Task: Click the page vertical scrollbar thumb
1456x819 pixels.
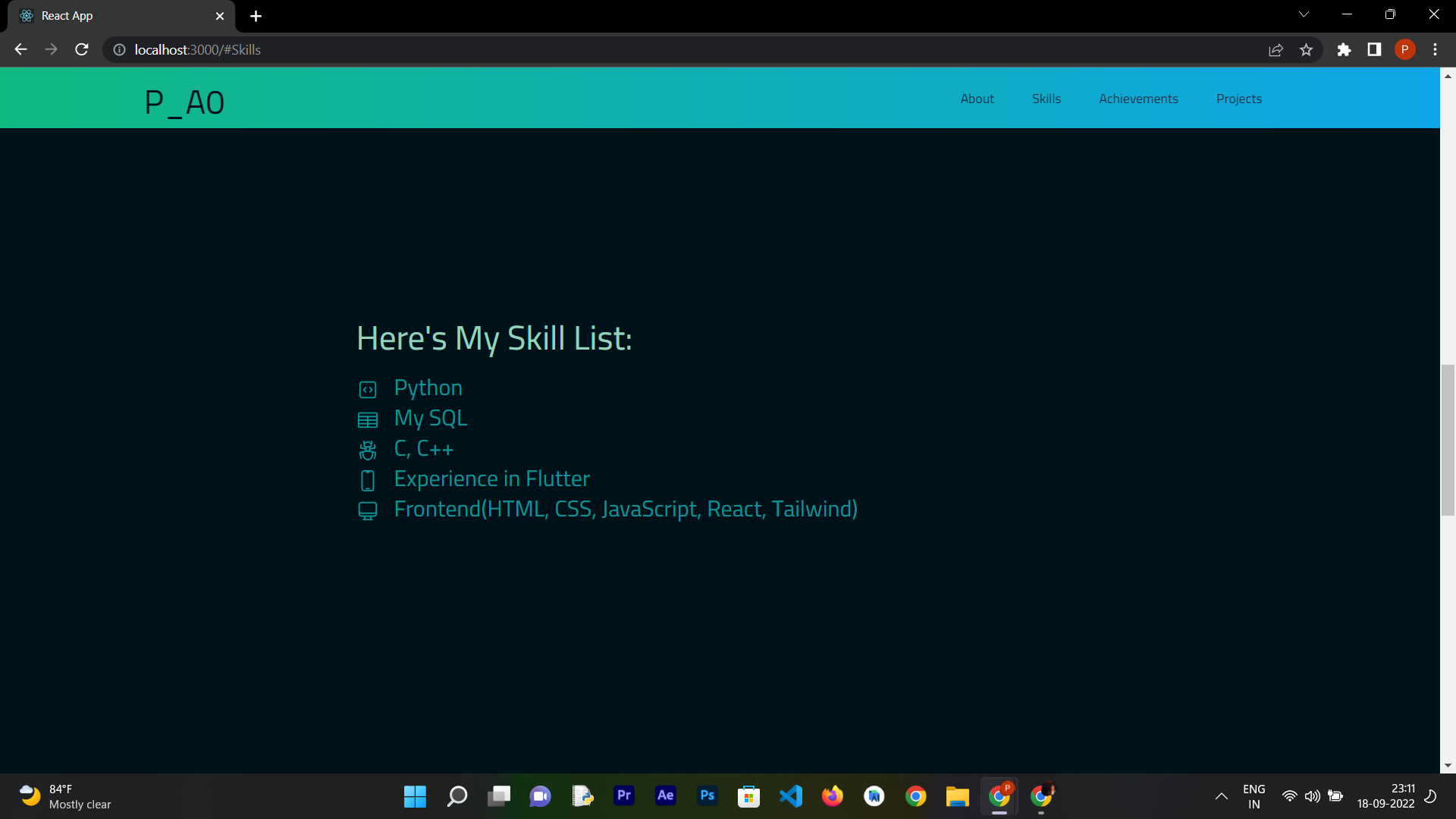Action: coord(1448,440)
